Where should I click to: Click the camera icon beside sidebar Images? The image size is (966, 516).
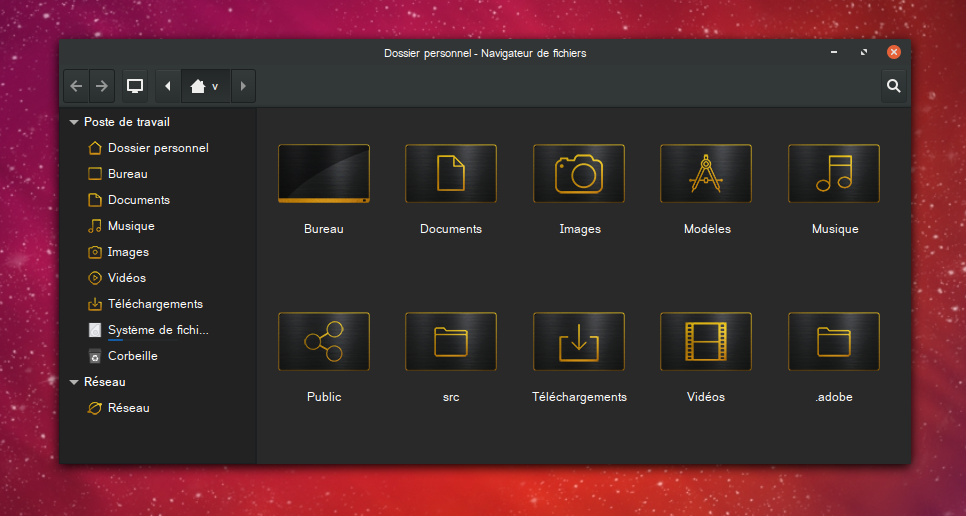pyautogui.click(x=95, y=252)
